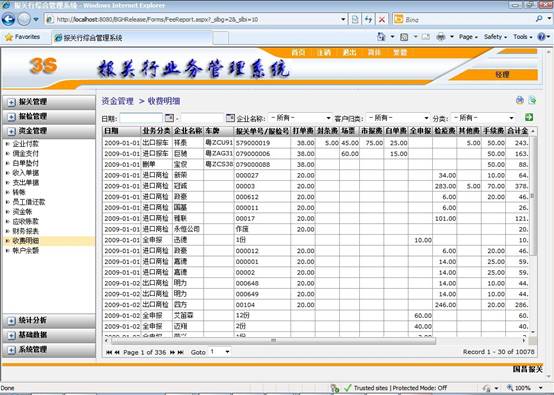Click the red Stop loading icon
Viewport: 554px width, 395px height.
pos(382,19)
